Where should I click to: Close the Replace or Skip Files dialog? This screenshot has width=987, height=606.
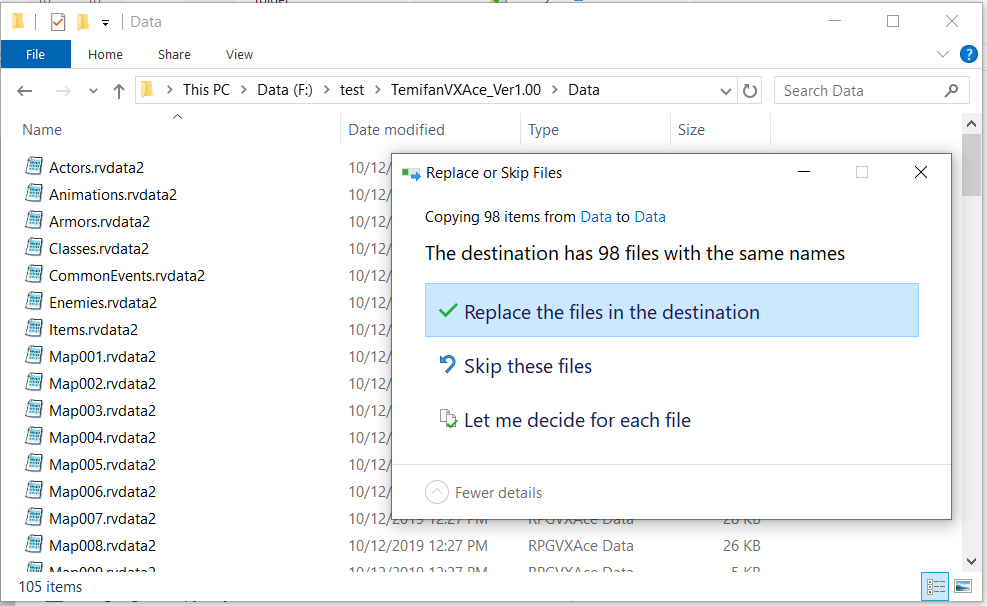tap(921, 172)
